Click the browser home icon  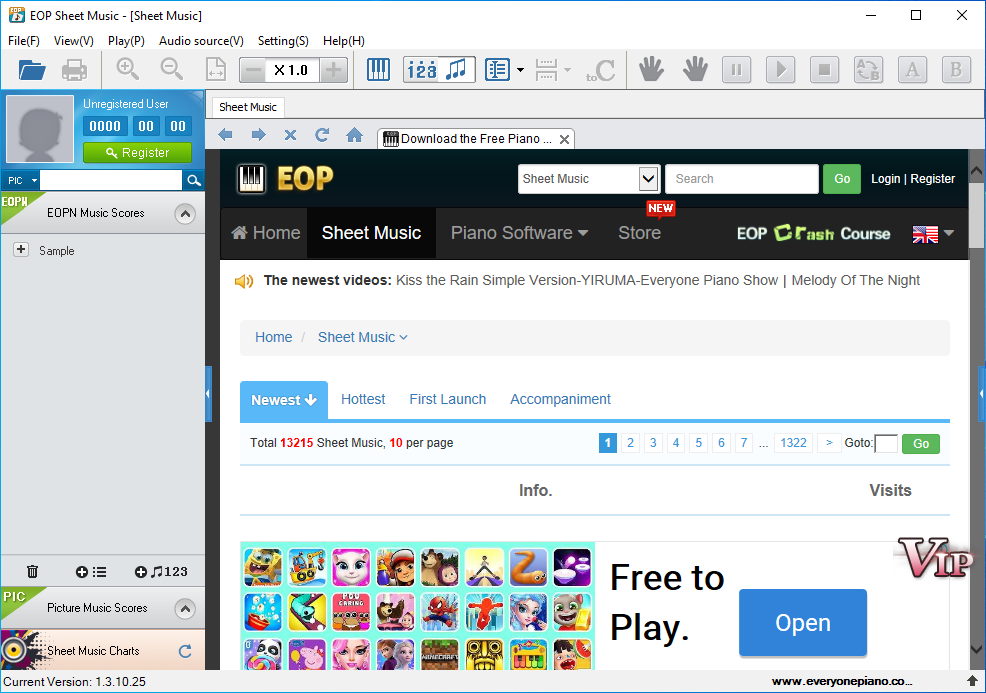(x=354, y=135)
